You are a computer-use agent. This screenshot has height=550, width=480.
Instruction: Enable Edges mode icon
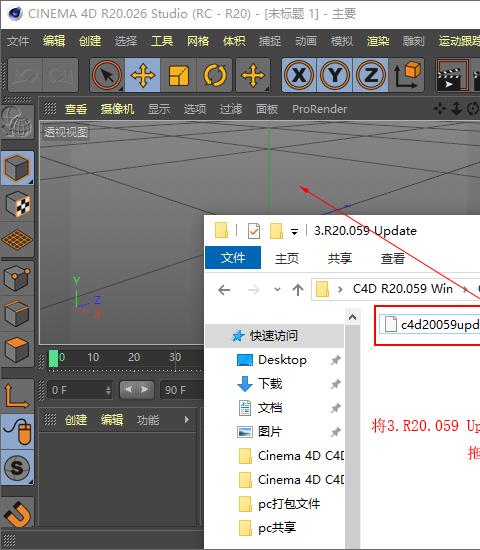pos(17,313)
